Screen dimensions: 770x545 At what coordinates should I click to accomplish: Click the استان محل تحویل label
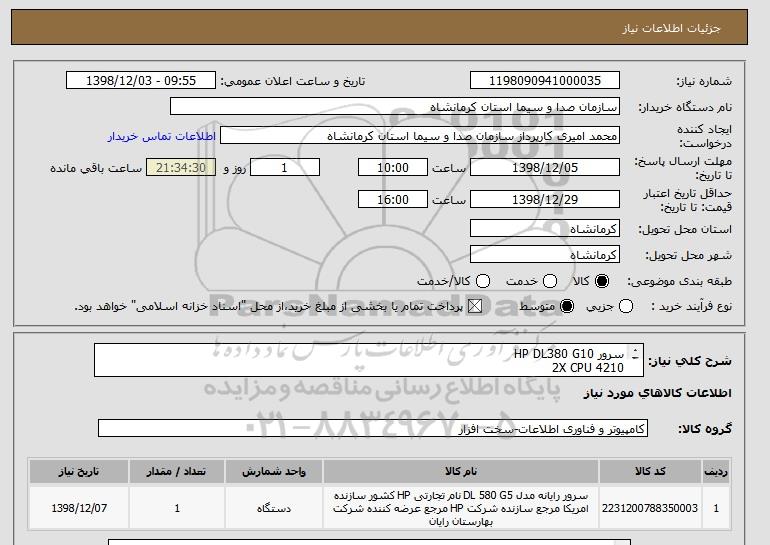point(685,229)
